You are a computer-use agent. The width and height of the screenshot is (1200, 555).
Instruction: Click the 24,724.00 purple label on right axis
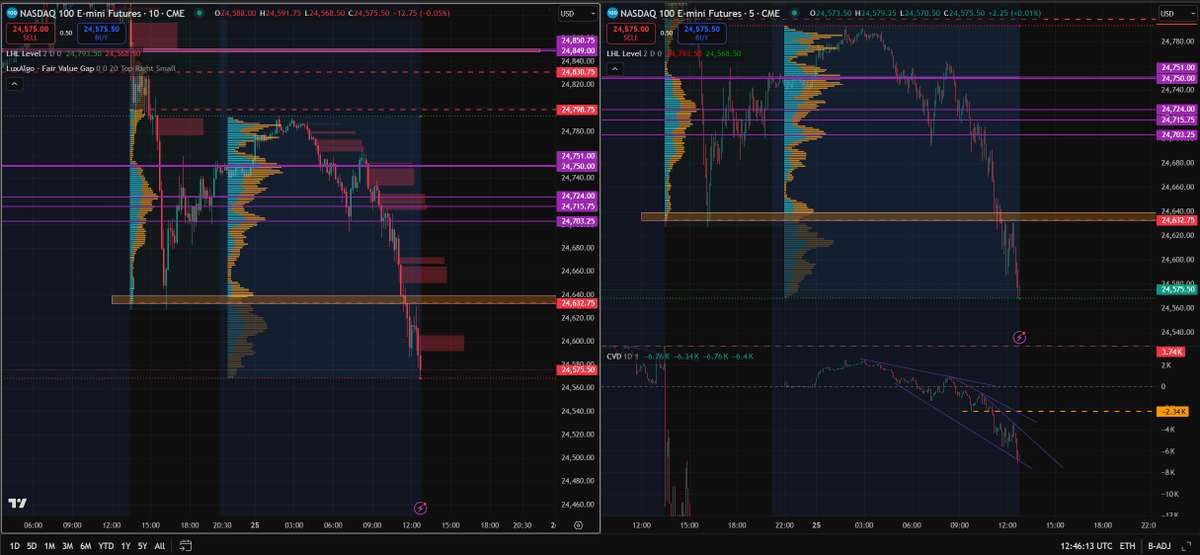click(1178, 108)
